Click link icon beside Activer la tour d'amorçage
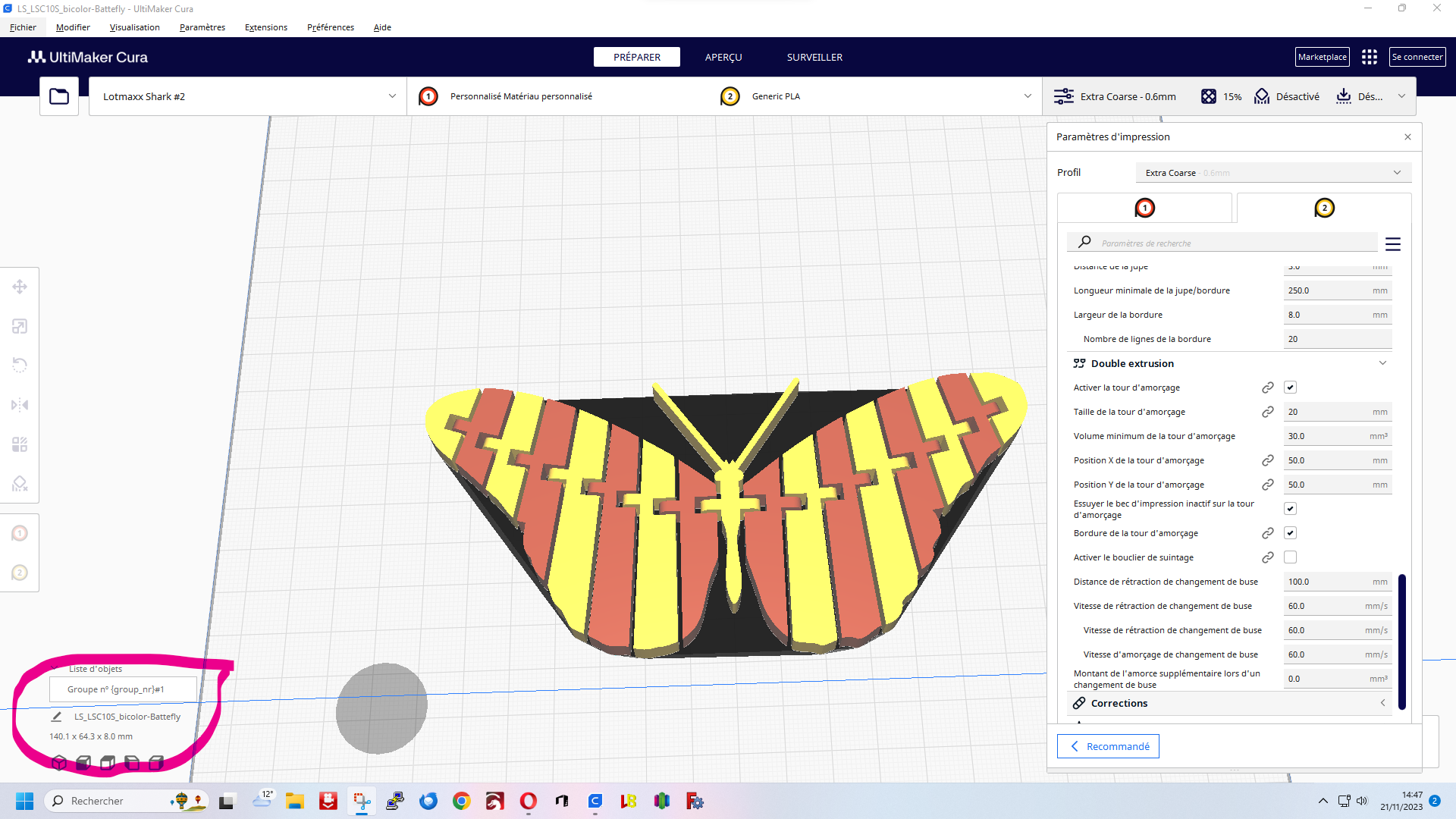The width and height of the screenshot is (1456, 819). 1267,388
